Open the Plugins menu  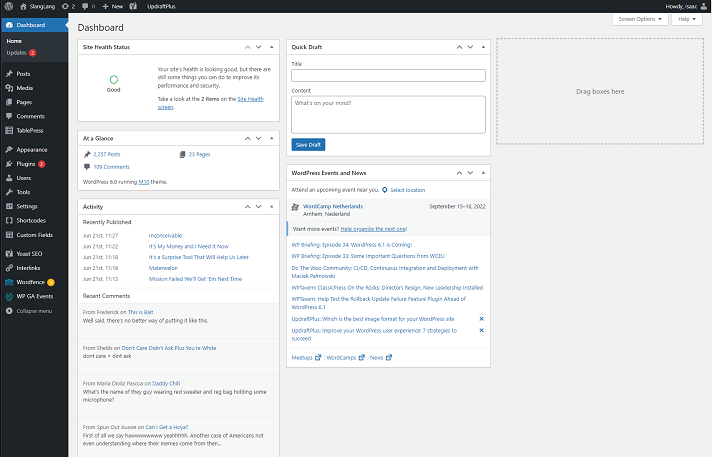click(x=26, y=164)
